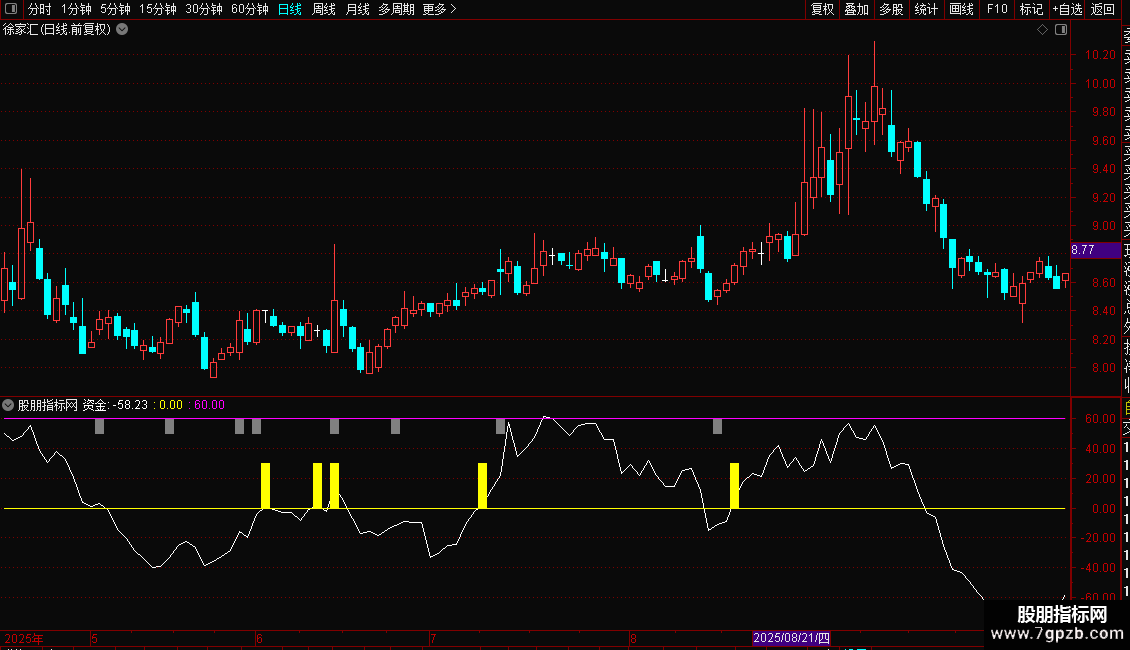Select the 日线 daily period

pyautogui.click(x=290, y=9)
